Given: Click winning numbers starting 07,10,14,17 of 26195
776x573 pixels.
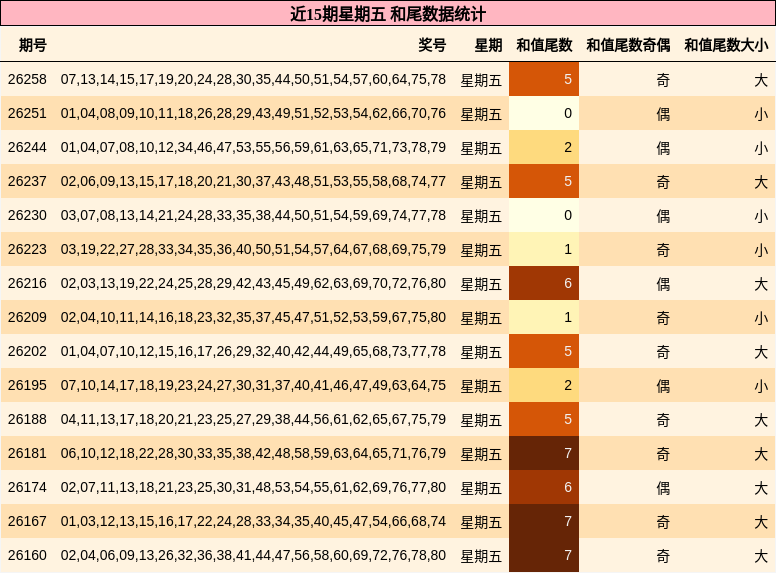Looking at the screenshot, I should click(x=253, y=385).
